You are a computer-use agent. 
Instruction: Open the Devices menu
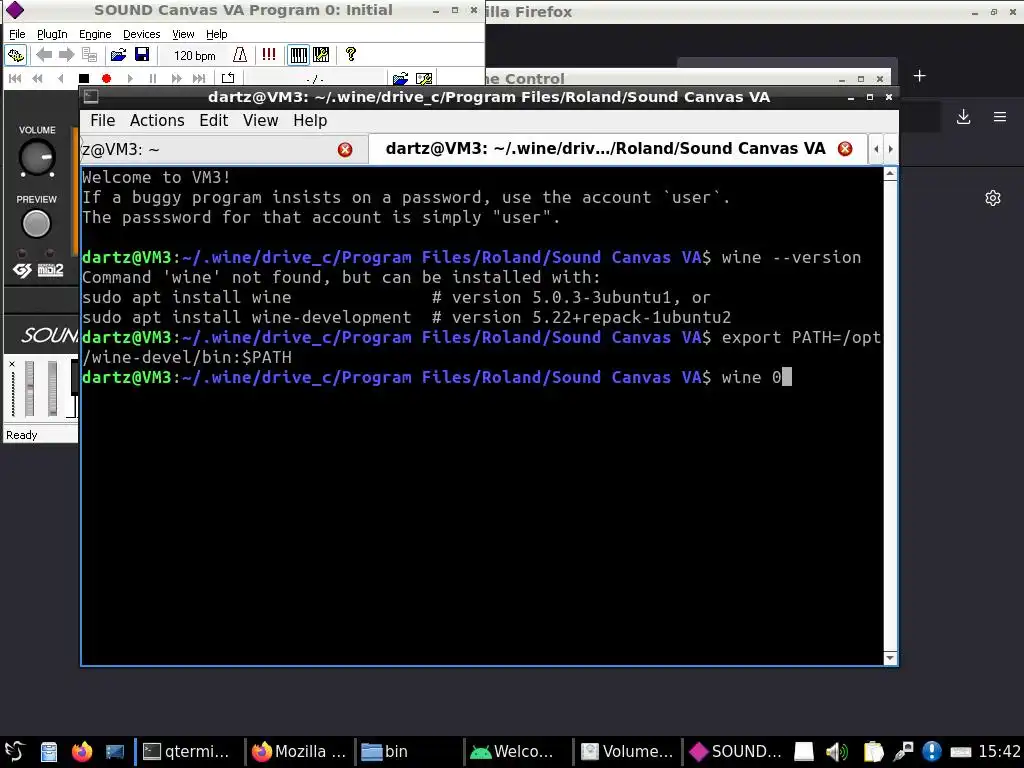(x=142, y=34)
